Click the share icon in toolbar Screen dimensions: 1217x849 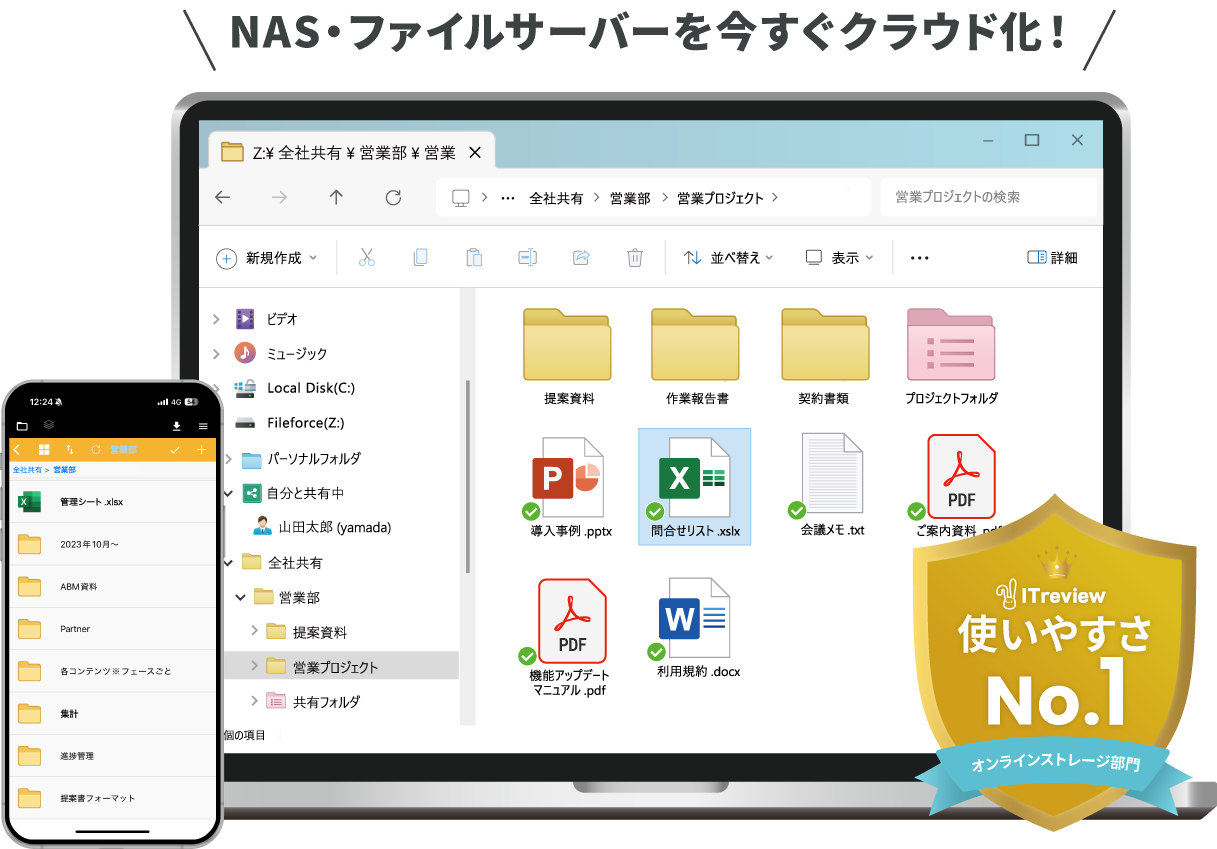(581, 258)
